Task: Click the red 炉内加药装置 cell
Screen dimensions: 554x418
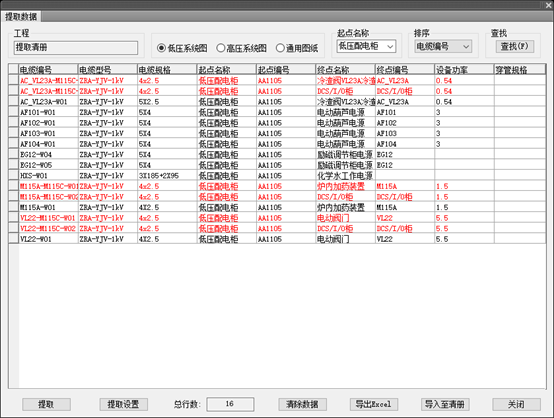Action: 345,186
